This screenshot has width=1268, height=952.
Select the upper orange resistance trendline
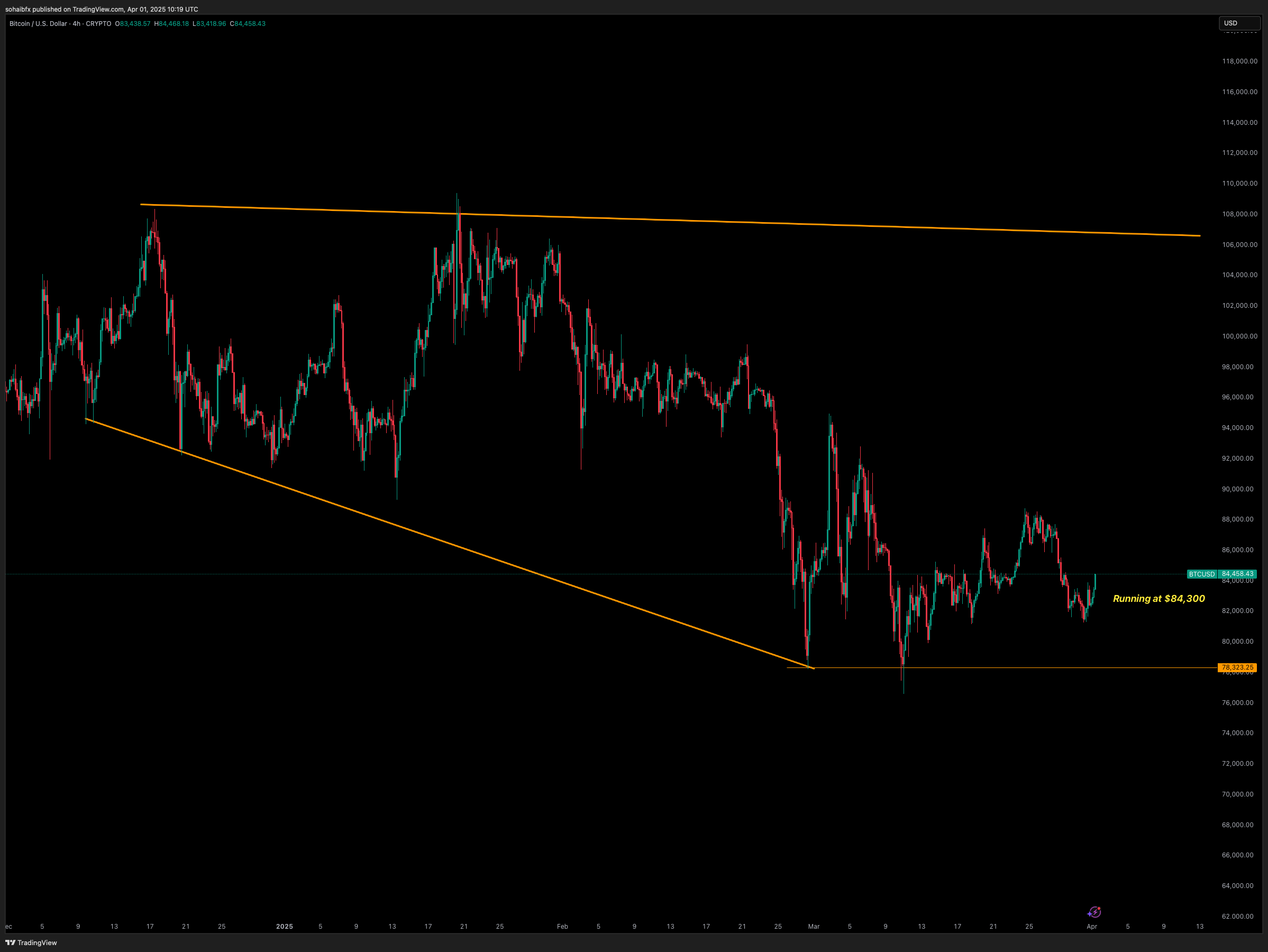click(x=671, y=220)
